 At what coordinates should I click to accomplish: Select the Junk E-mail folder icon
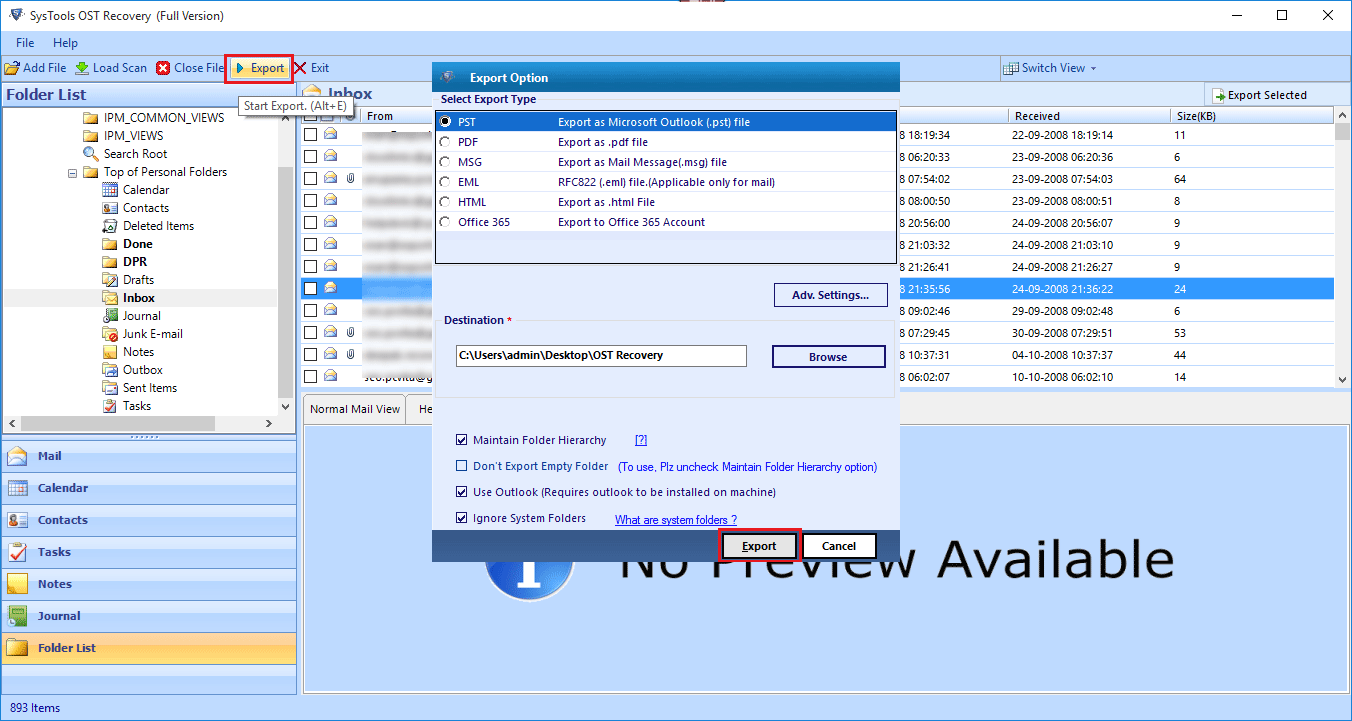point(110,334)
